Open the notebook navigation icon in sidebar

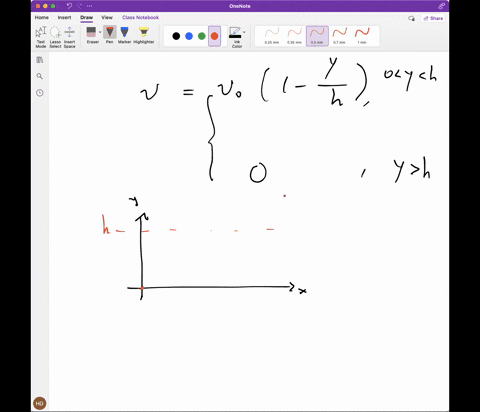40,60
